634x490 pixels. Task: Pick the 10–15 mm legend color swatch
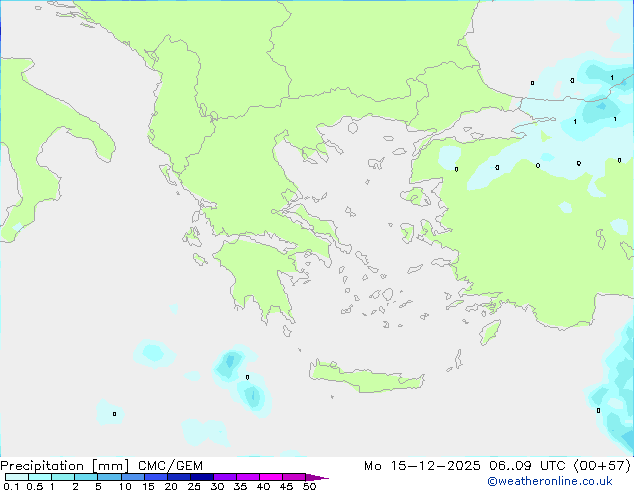pos(133,477)
